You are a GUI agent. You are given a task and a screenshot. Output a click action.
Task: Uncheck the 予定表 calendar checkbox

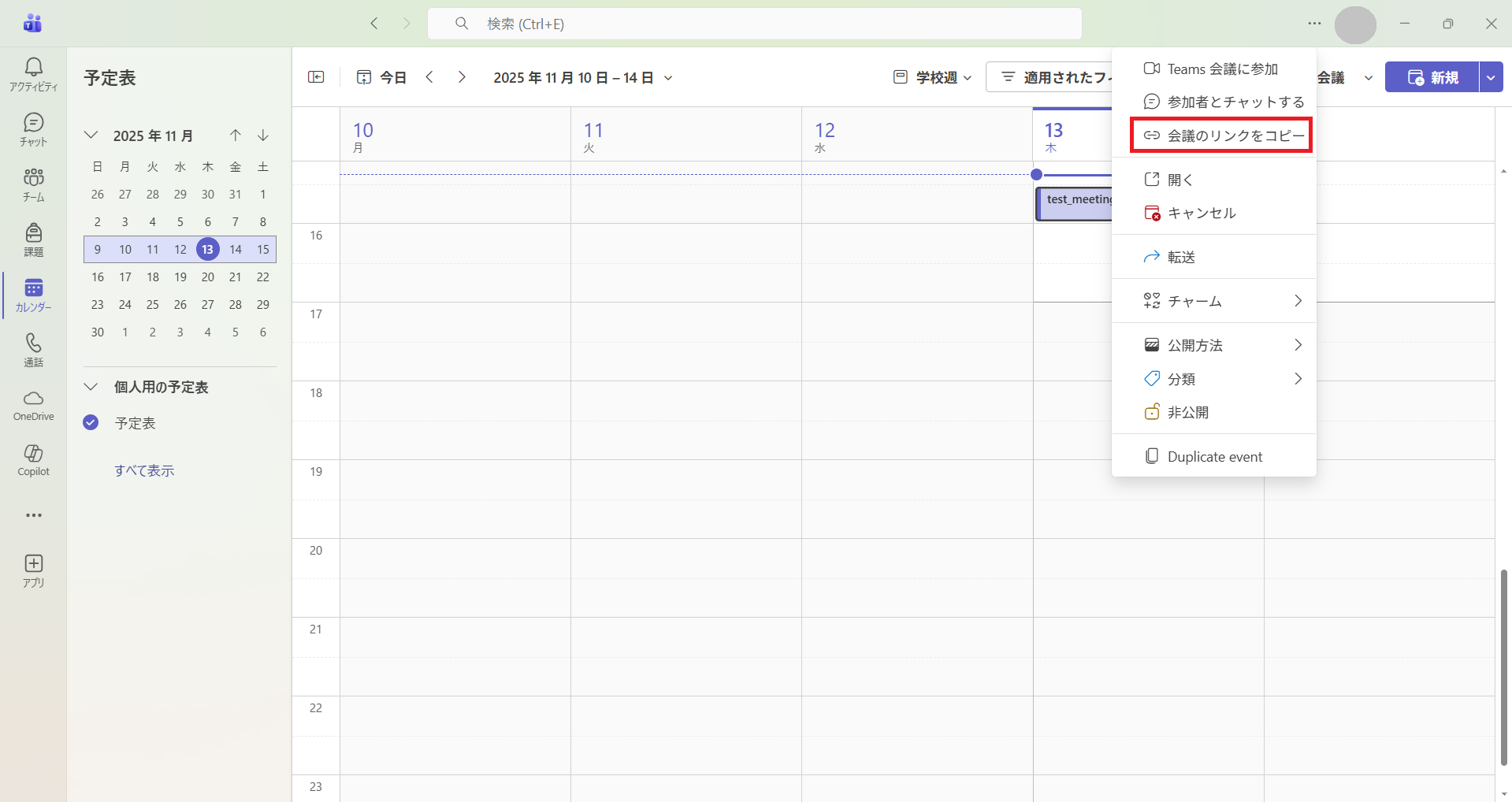[91, 423]
